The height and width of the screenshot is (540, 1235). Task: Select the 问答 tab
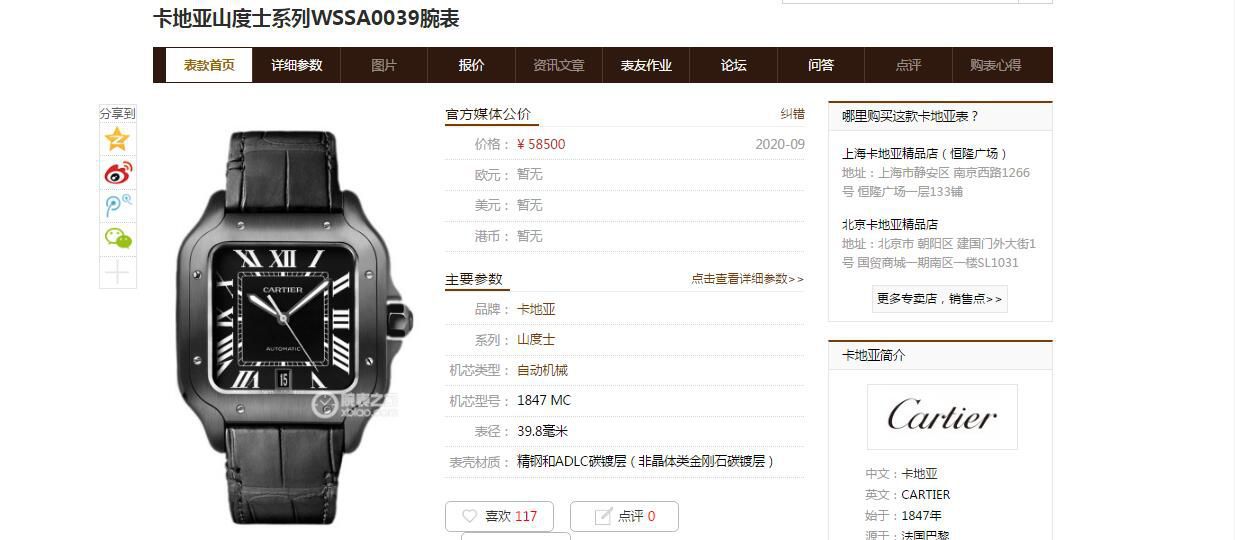click(821, 65)
